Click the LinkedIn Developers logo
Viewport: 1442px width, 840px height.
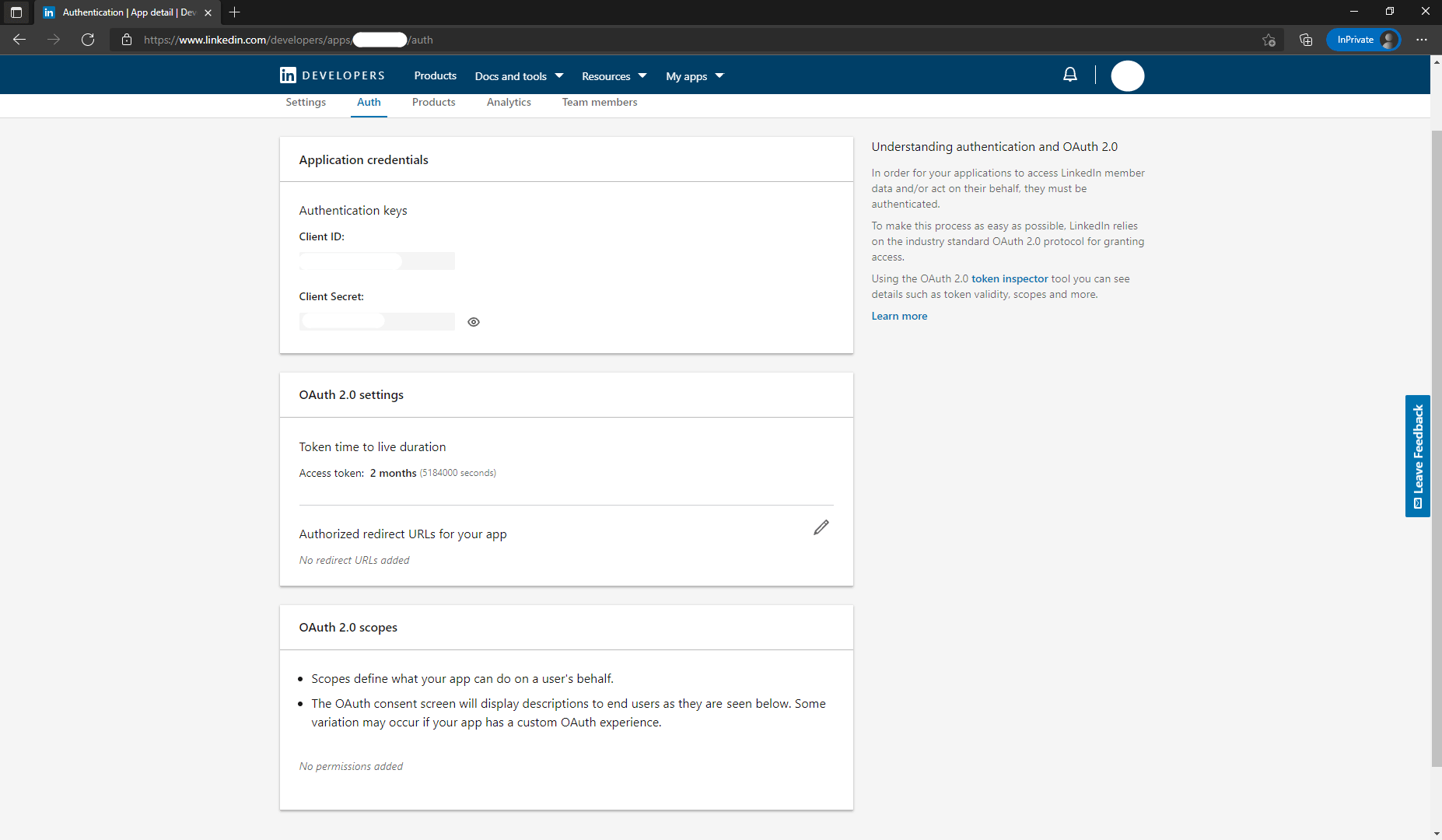point(332,75)
